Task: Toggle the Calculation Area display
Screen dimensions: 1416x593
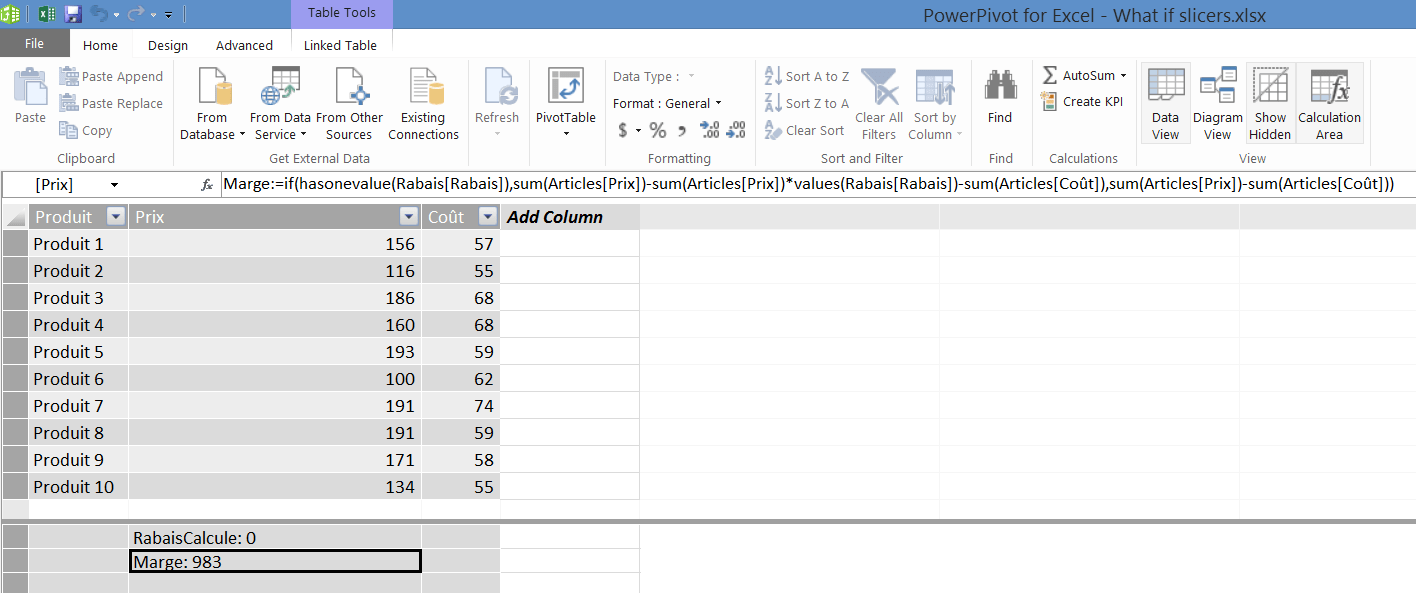Action: pos(1329,87)
